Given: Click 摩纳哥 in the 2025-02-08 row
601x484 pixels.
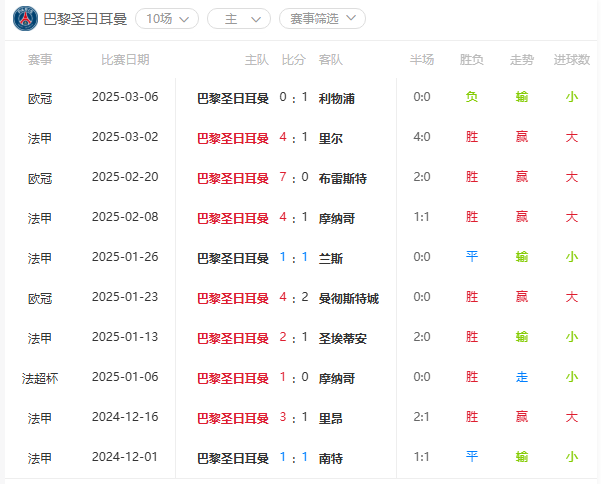Looking at the screenshot, I should point(337,218).
